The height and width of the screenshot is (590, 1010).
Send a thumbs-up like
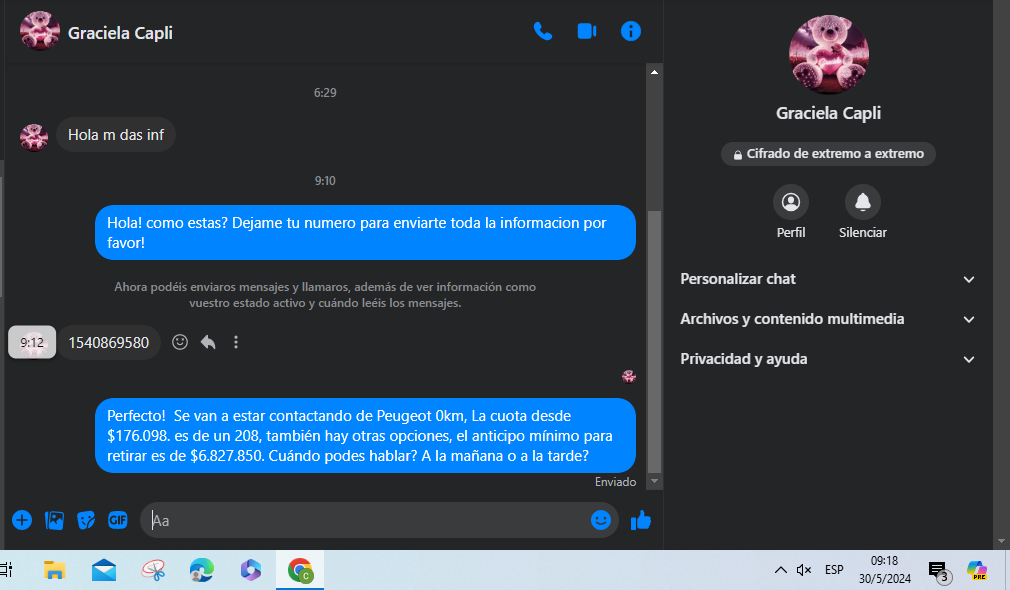click(x=641, y=520)
